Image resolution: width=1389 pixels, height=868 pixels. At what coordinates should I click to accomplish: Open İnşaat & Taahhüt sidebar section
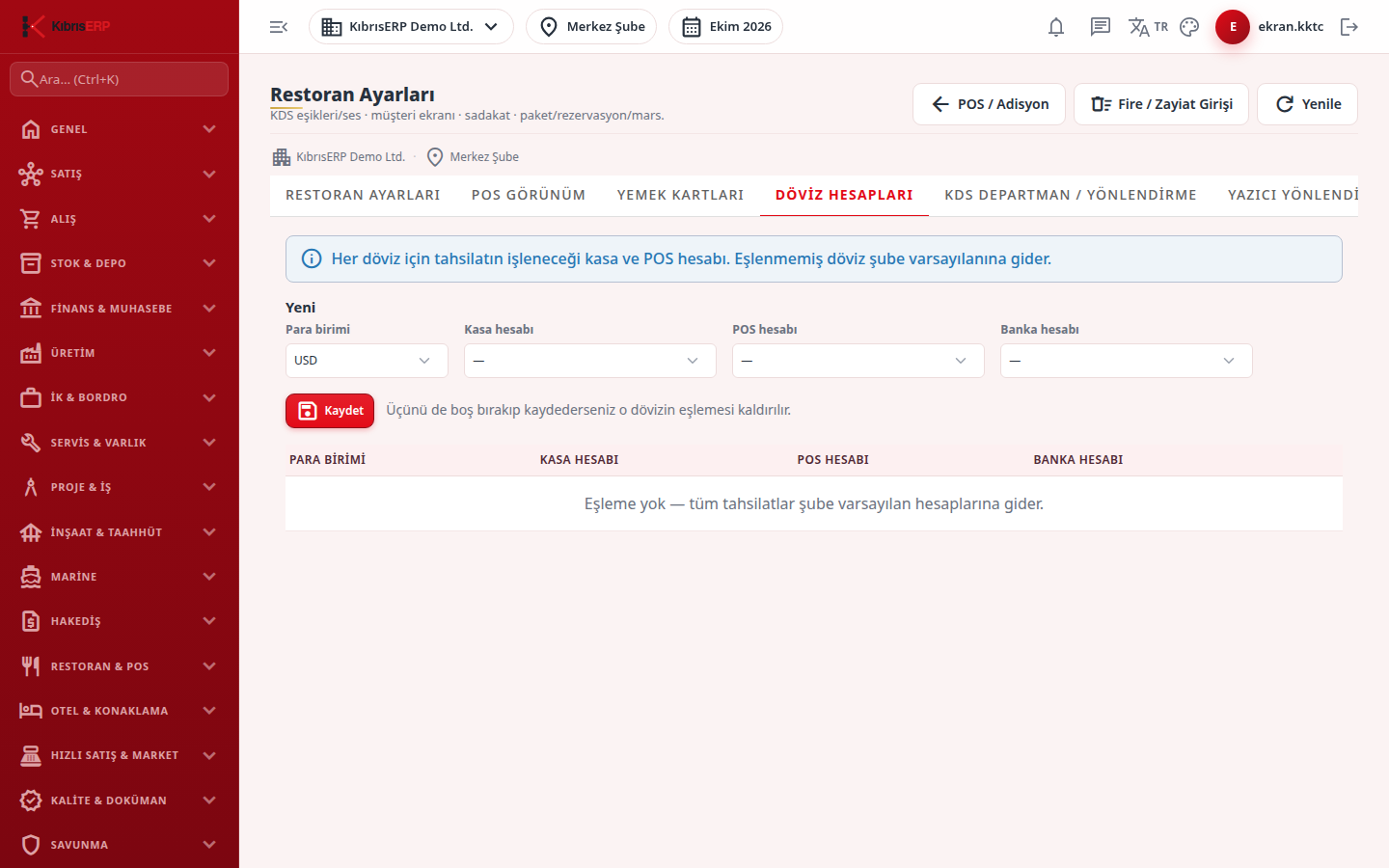120,532
